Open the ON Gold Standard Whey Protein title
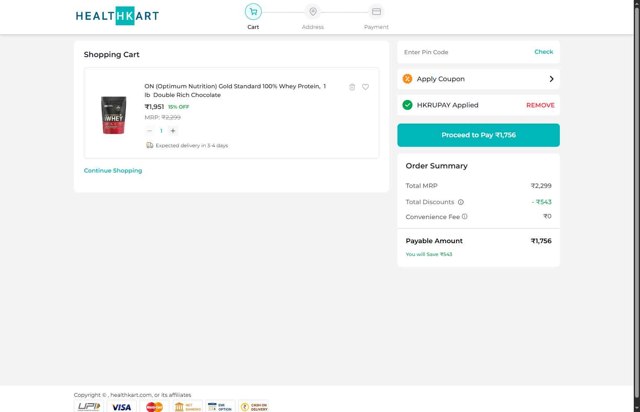This screenshot has height=412, width=640. click(235, 91)
